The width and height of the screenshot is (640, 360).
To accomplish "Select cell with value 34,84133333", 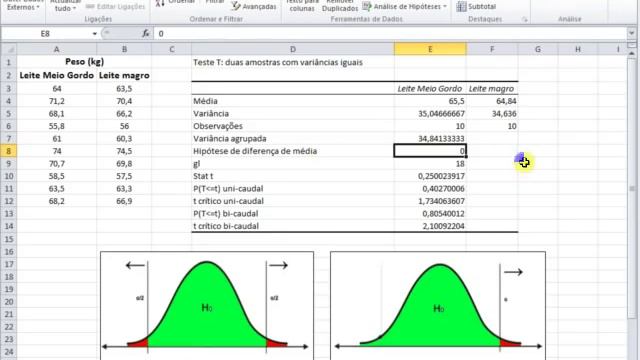I will click(430, 139).
